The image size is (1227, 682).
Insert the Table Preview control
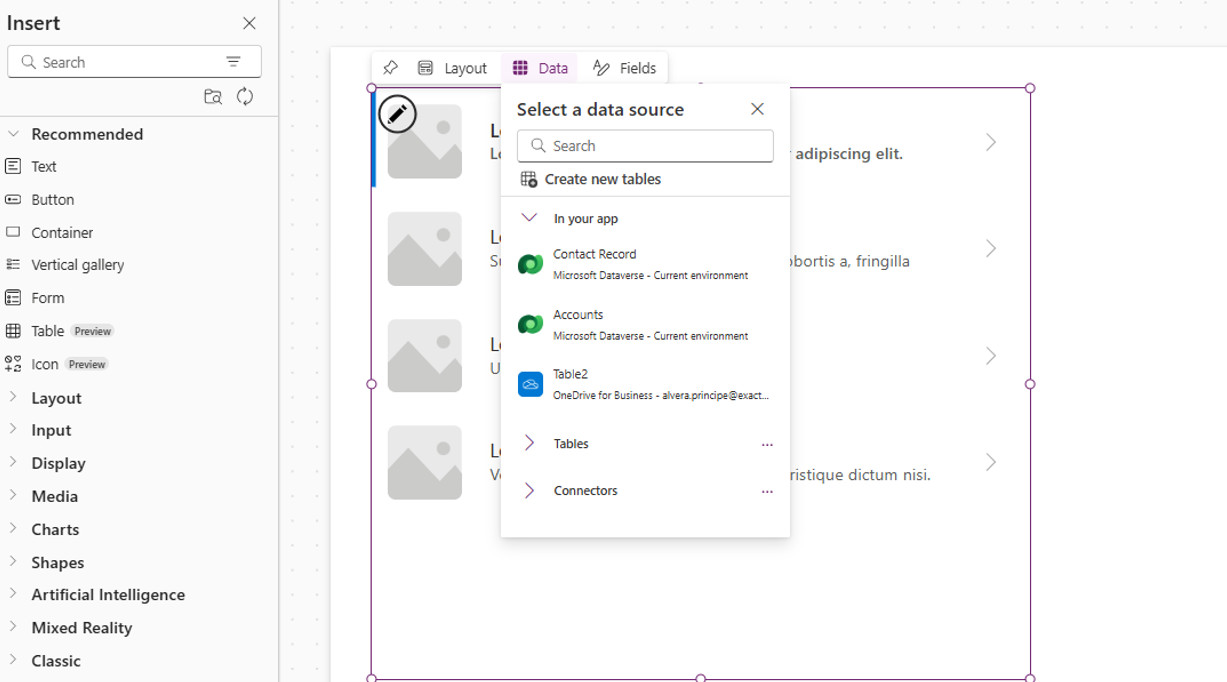pos(48,330)
